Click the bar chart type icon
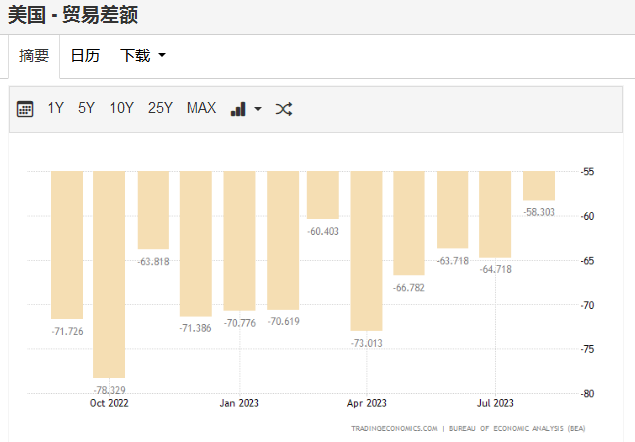 pyautogui.click(x=238, y=109)
